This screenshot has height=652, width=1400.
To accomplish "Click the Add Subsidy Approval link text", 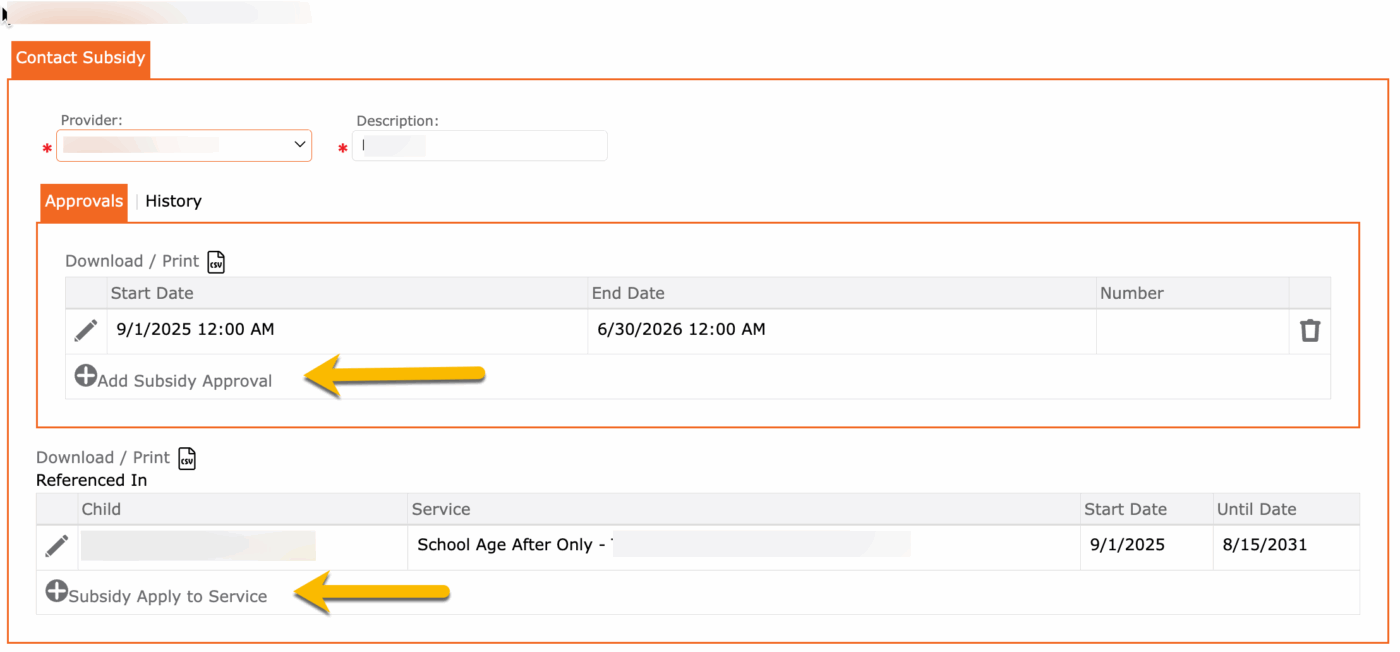I will [185, 381].
